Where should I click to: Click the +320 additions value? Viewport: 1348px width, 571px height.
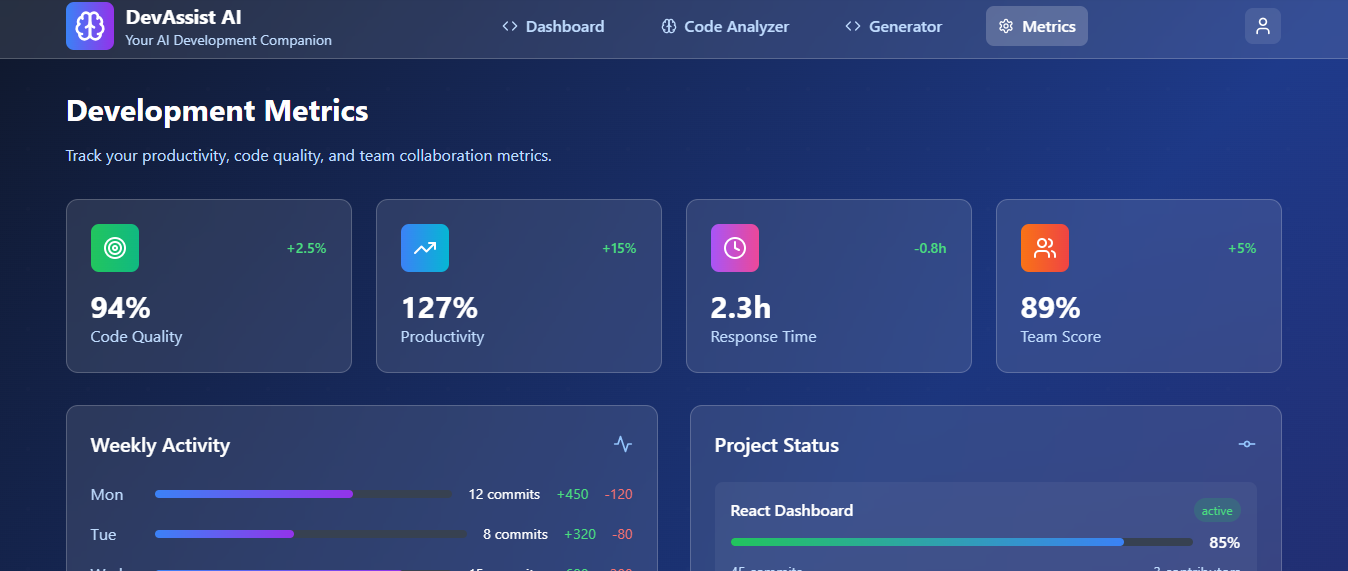(x=580, y=534)
